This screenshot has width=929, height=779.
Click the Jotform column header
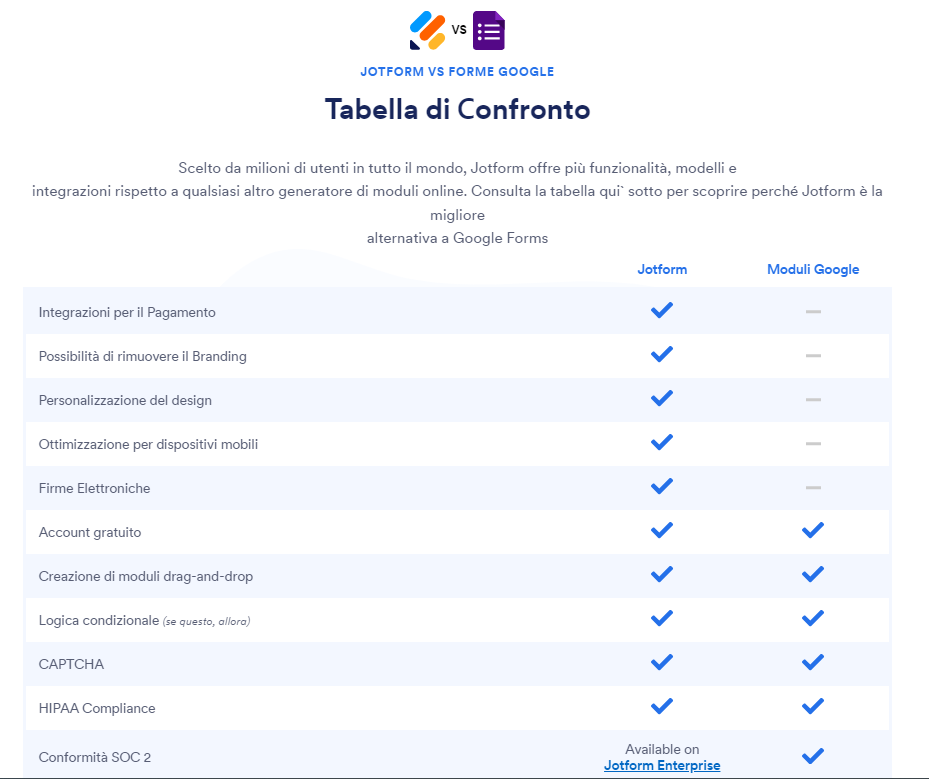tap(662, 269)
